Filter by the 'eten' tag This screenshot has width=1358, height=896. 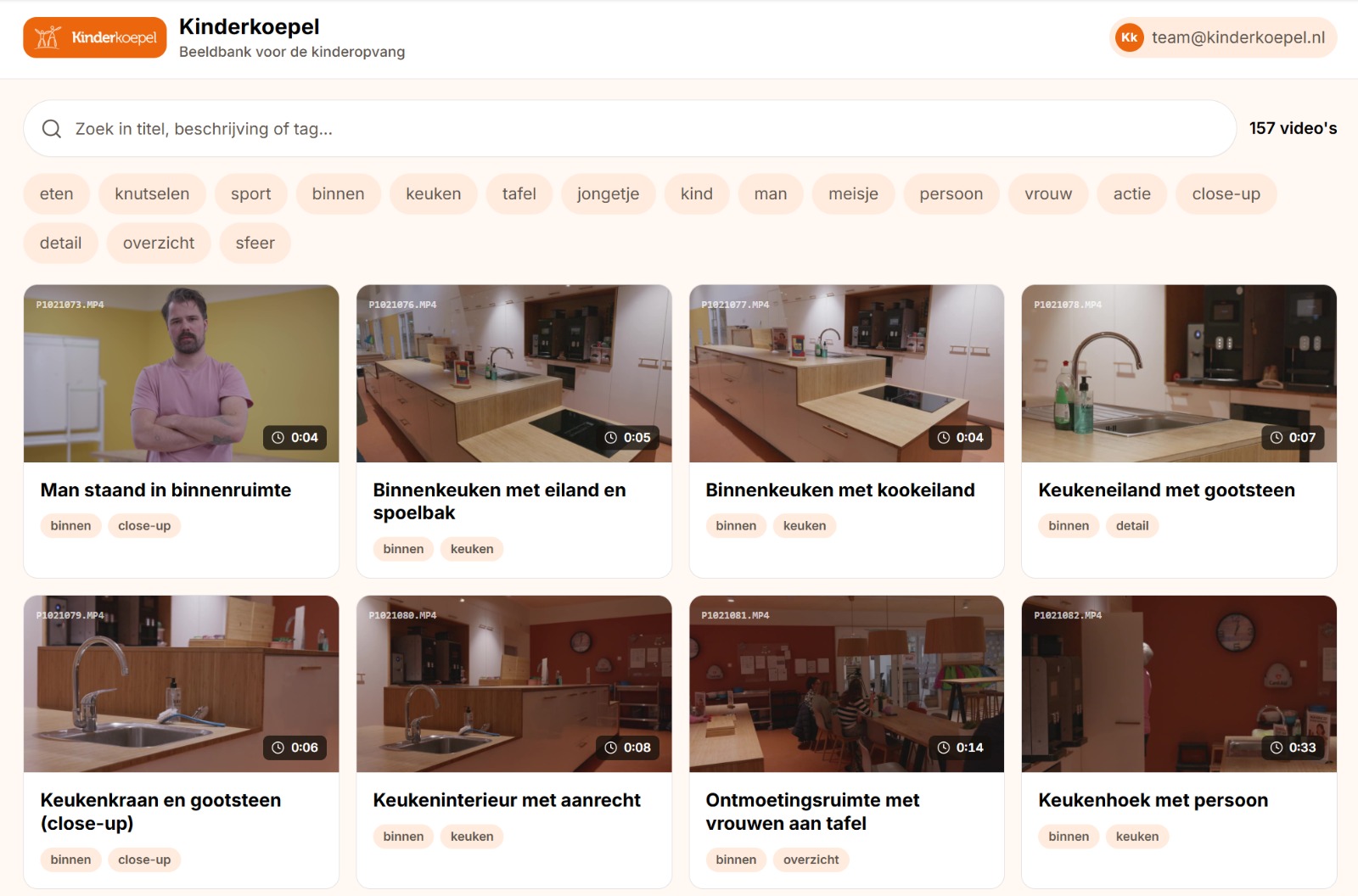[57, 193]
